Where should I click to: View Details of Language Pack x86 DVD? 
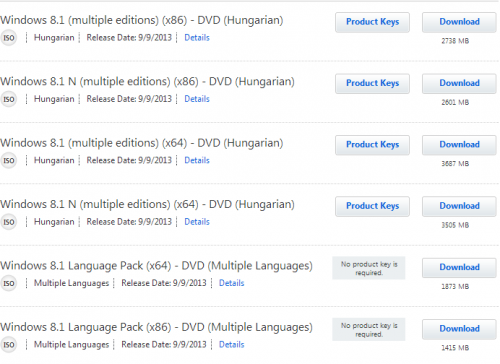point(232,344)
